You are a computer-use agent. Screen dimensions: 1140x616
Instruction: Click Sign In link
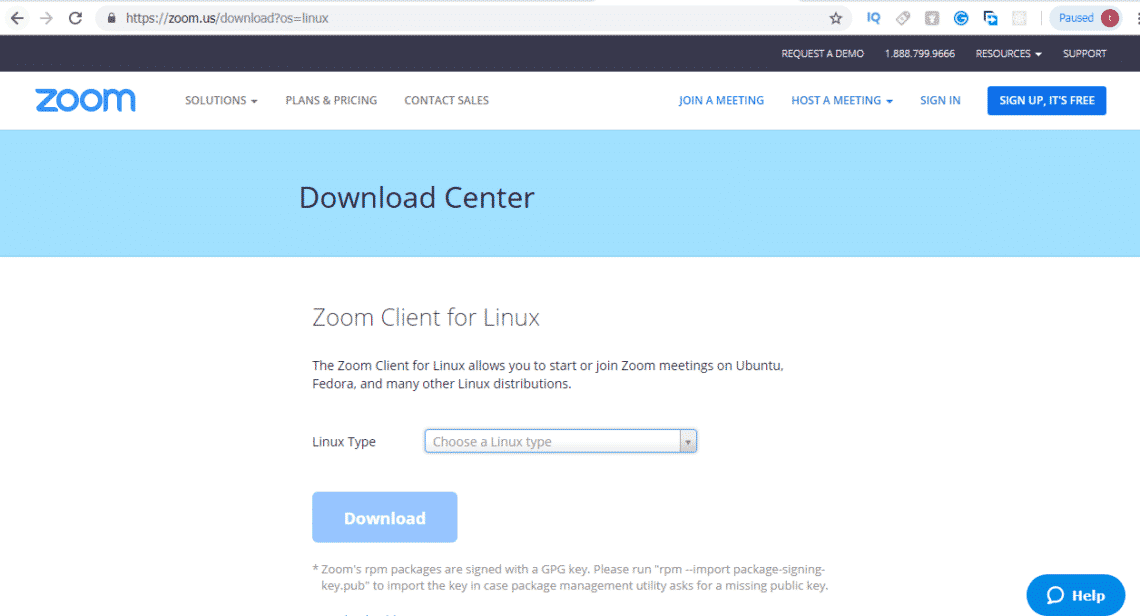tap(940, 100)
